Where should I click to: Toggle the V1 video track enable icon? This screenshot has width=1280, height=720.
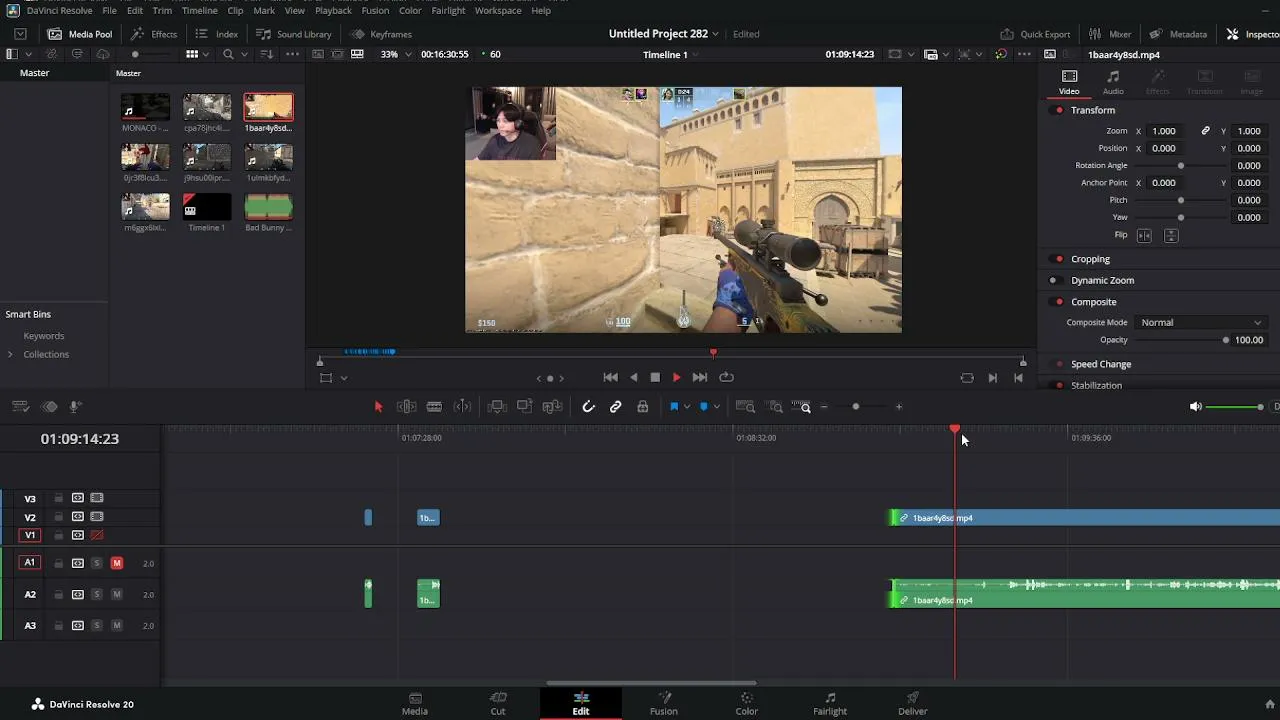(x=97, y=535)
